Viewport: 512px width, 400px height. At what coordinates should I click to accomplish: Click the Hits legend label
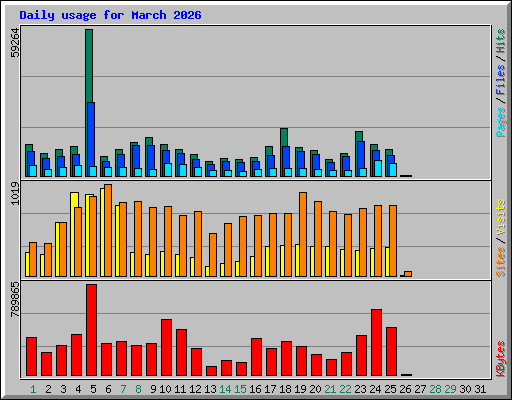(x=501, y=41)
